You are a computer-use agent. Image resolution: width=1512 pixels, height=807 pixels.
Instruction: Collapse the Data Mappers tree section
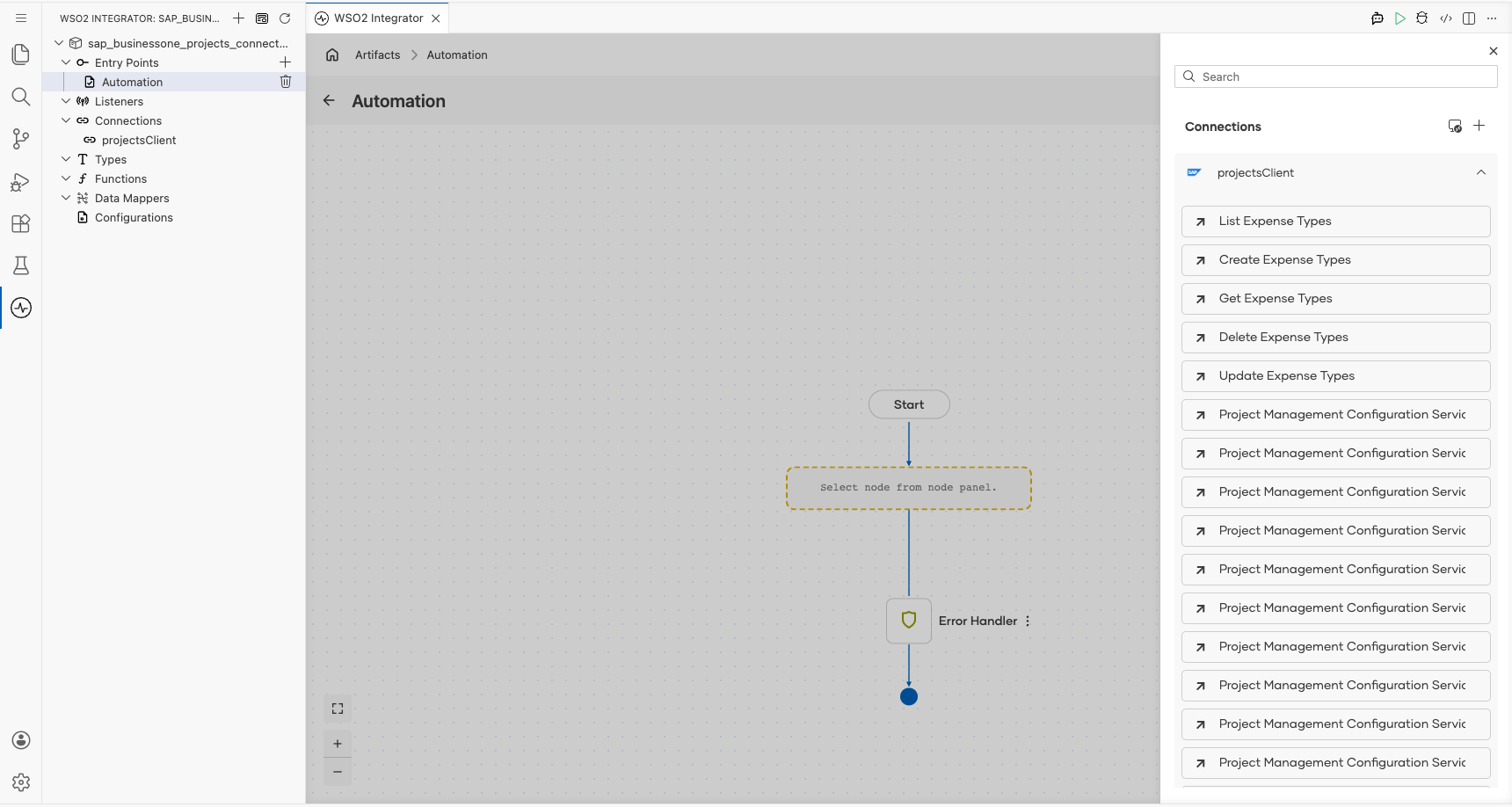[x=66, y=198]
